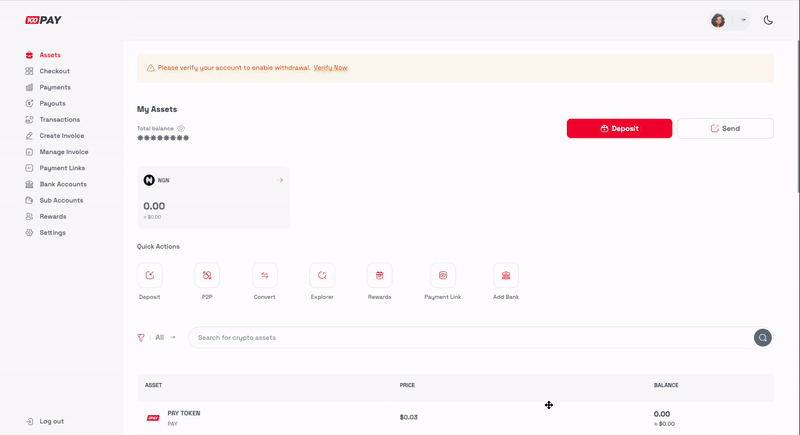This screenshot has width=800, height=435.
Task: Click the Rewards sidebar icon
Action: [29, 216]
